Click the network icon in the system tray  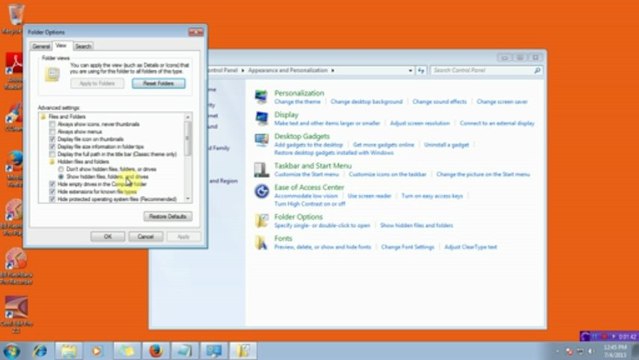coord(580,351)
